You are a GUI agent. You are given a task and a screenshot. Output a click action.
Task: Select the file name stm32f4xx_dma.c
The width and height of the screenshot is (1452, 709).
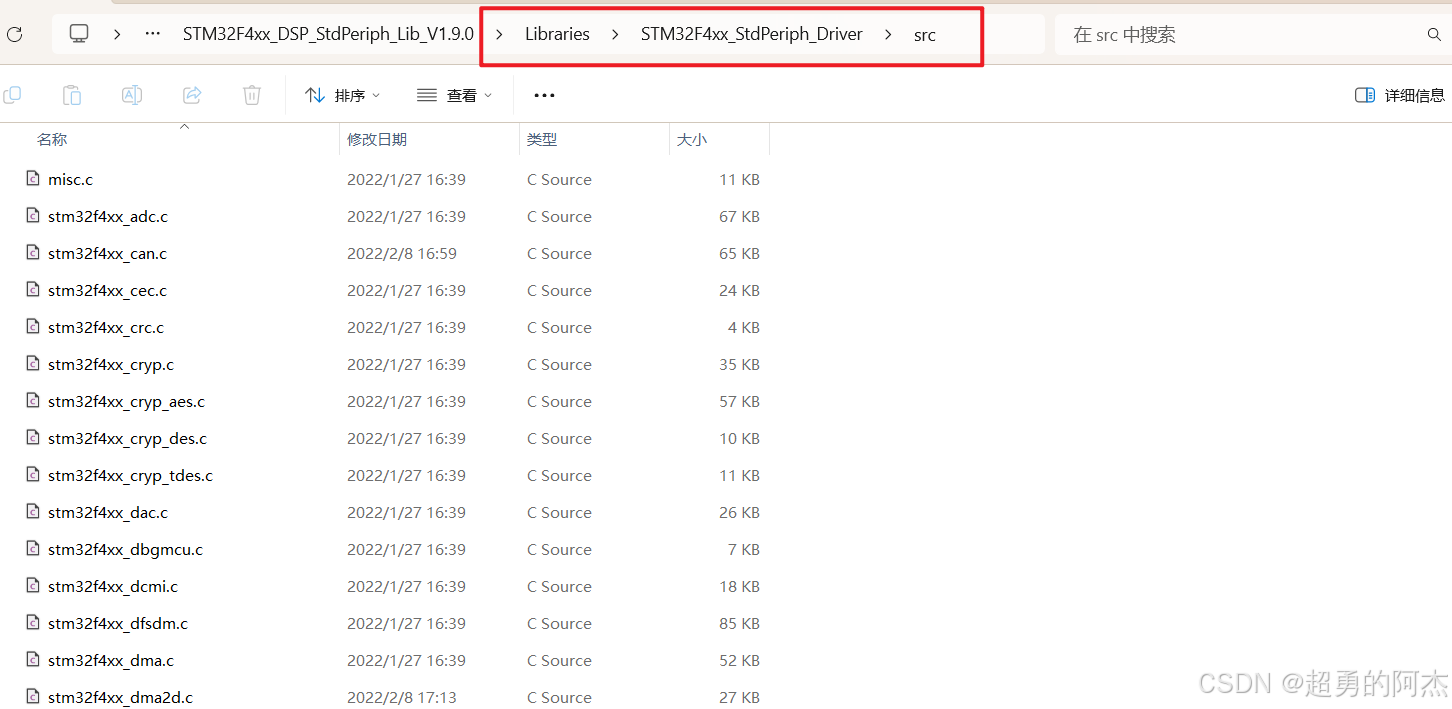pyautogui.click(x=111, y=661)
